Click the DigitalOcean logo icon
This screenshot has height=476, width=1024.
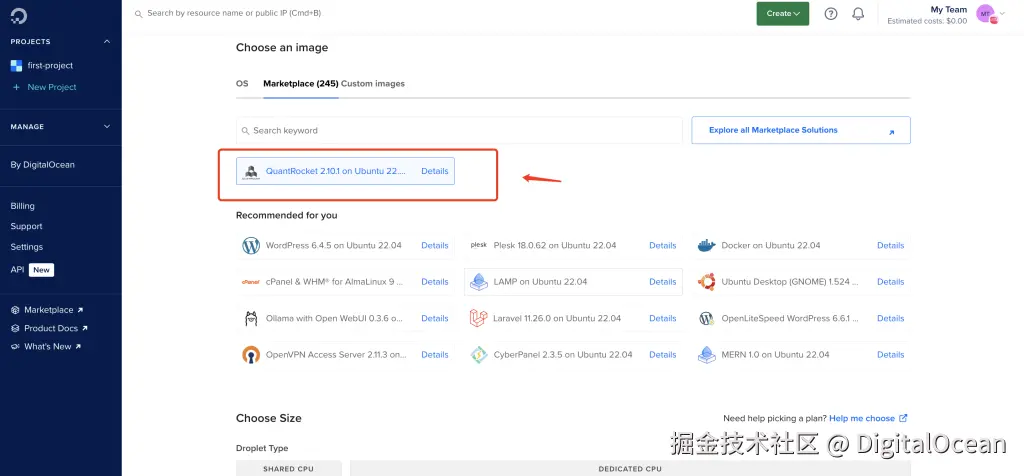coord(18,14)
